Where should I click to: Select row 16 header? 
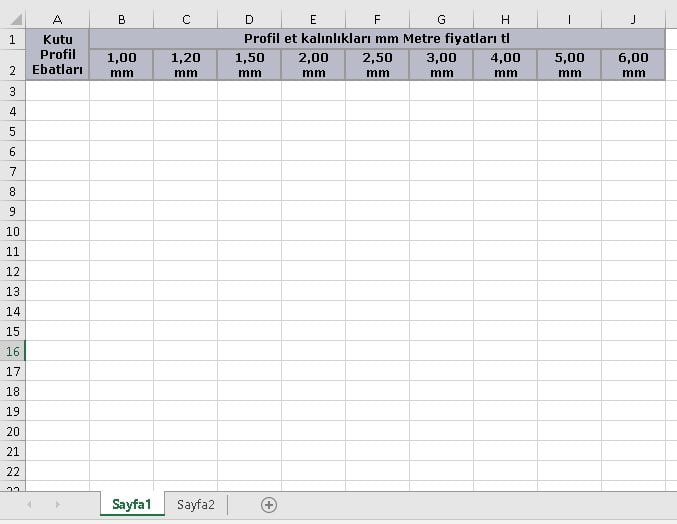point(12,351)
